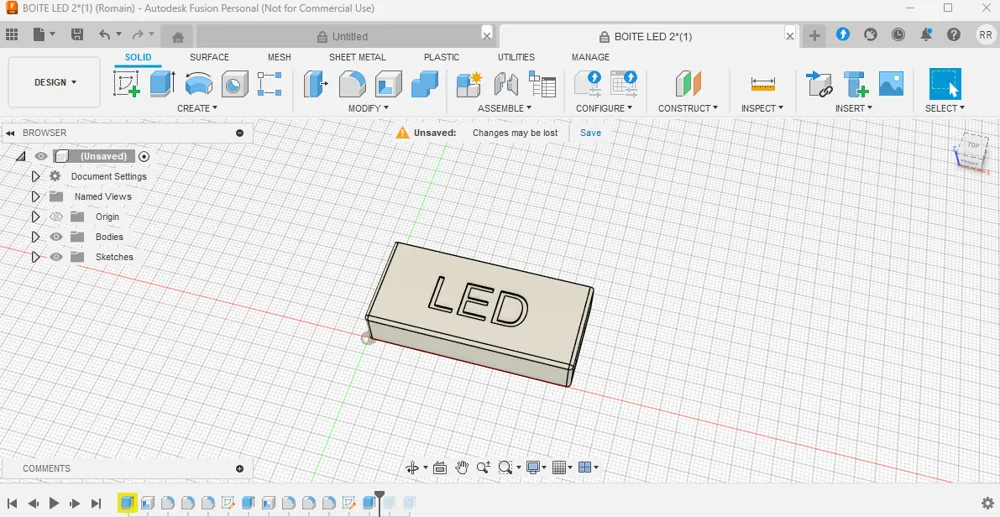Select the Press Pull tool
The width and height of the screenshot is (1000, 517).
coord(315,84)
